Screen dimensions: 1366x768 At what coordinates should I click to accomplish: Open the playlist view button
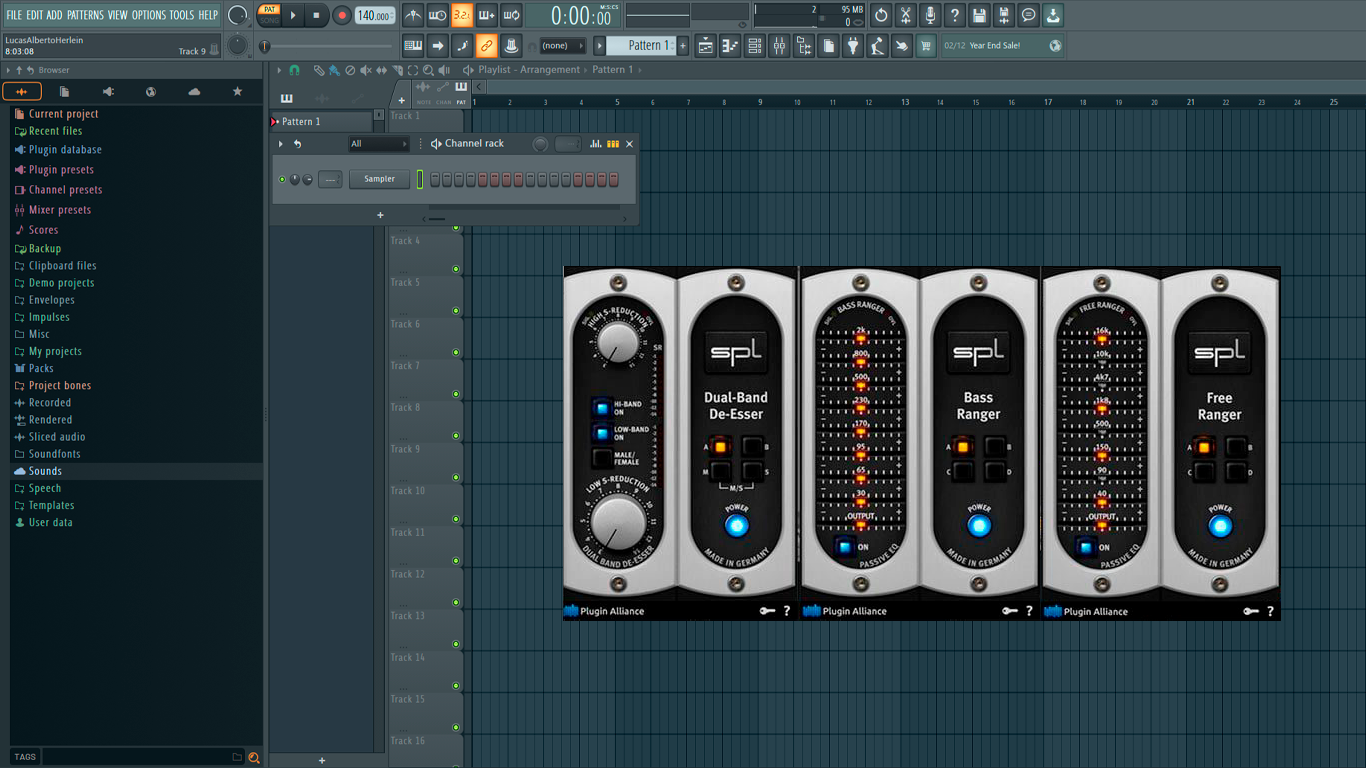[x=706, y=46]
